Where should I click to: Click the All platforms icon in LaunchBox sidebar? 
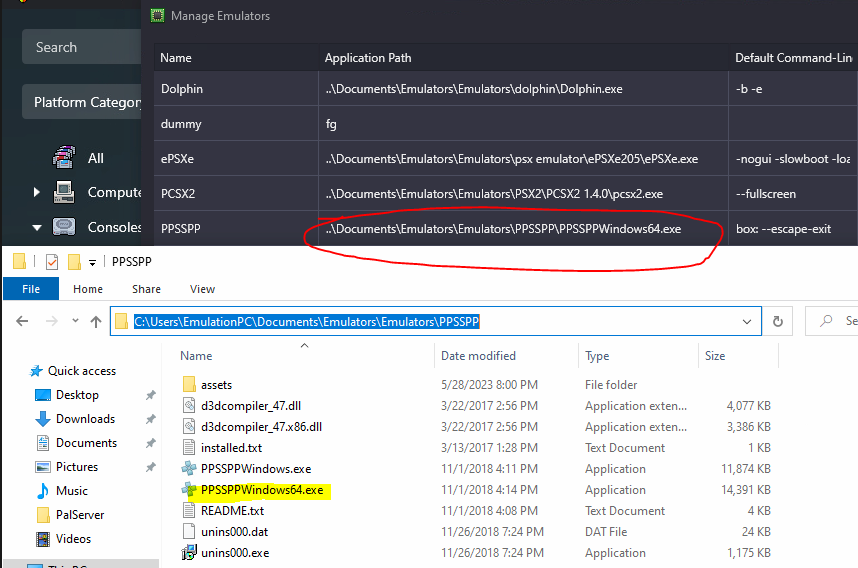64,157
